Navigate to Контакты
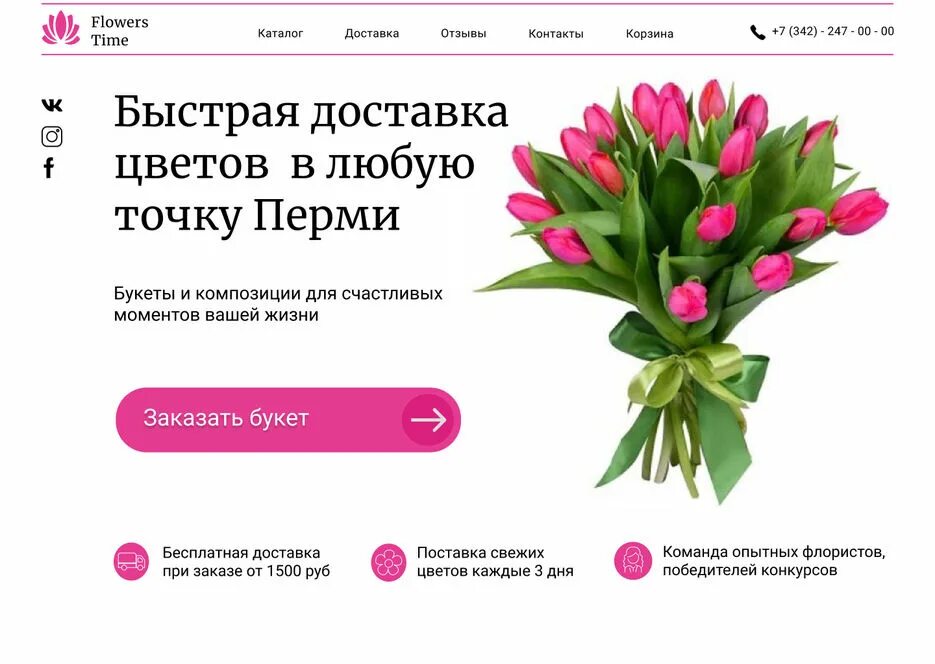The image size is (935, 664). pyautogui.click(x=556, y=34)
